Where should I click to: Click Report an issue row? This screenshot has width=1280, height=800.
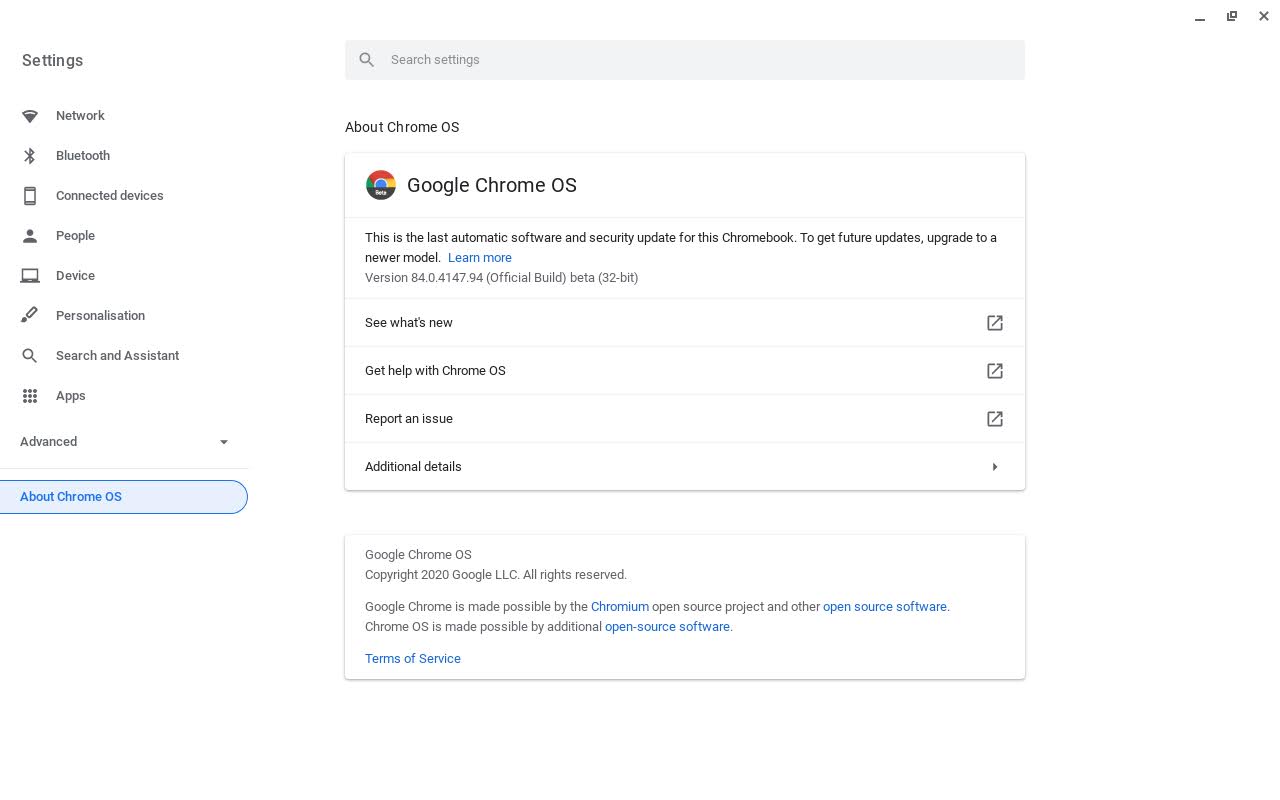(685, 419)
